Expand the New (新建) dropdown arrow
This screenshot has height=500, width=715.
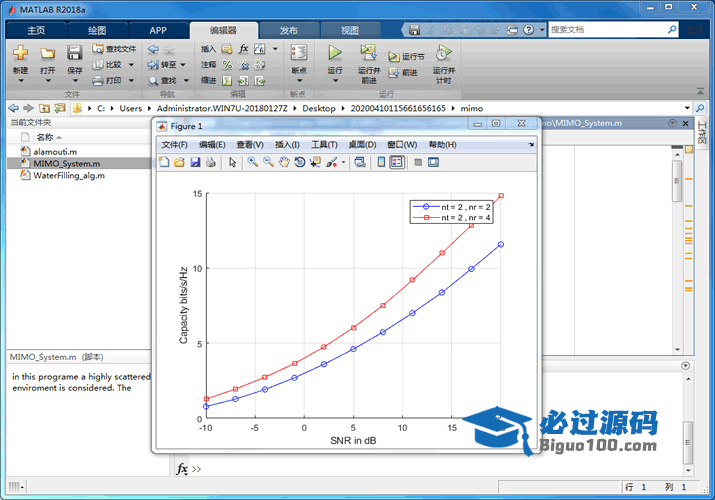click(x=20, y=81)
